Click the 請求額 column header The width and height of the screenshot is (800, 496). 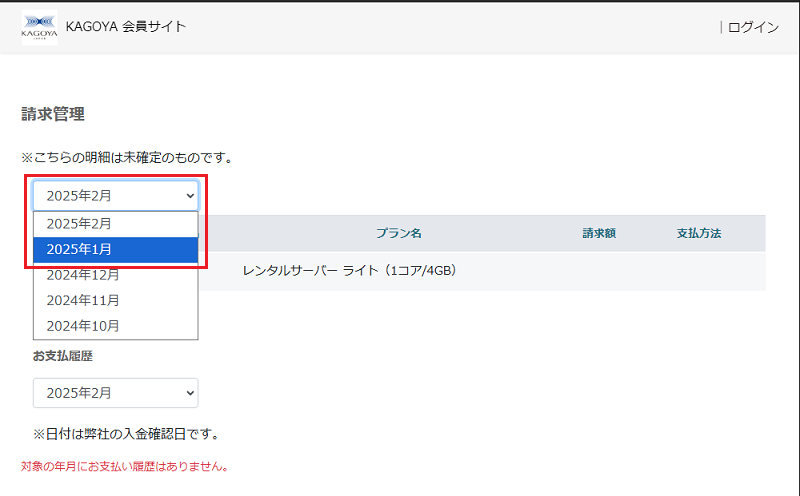coord(598,233)
